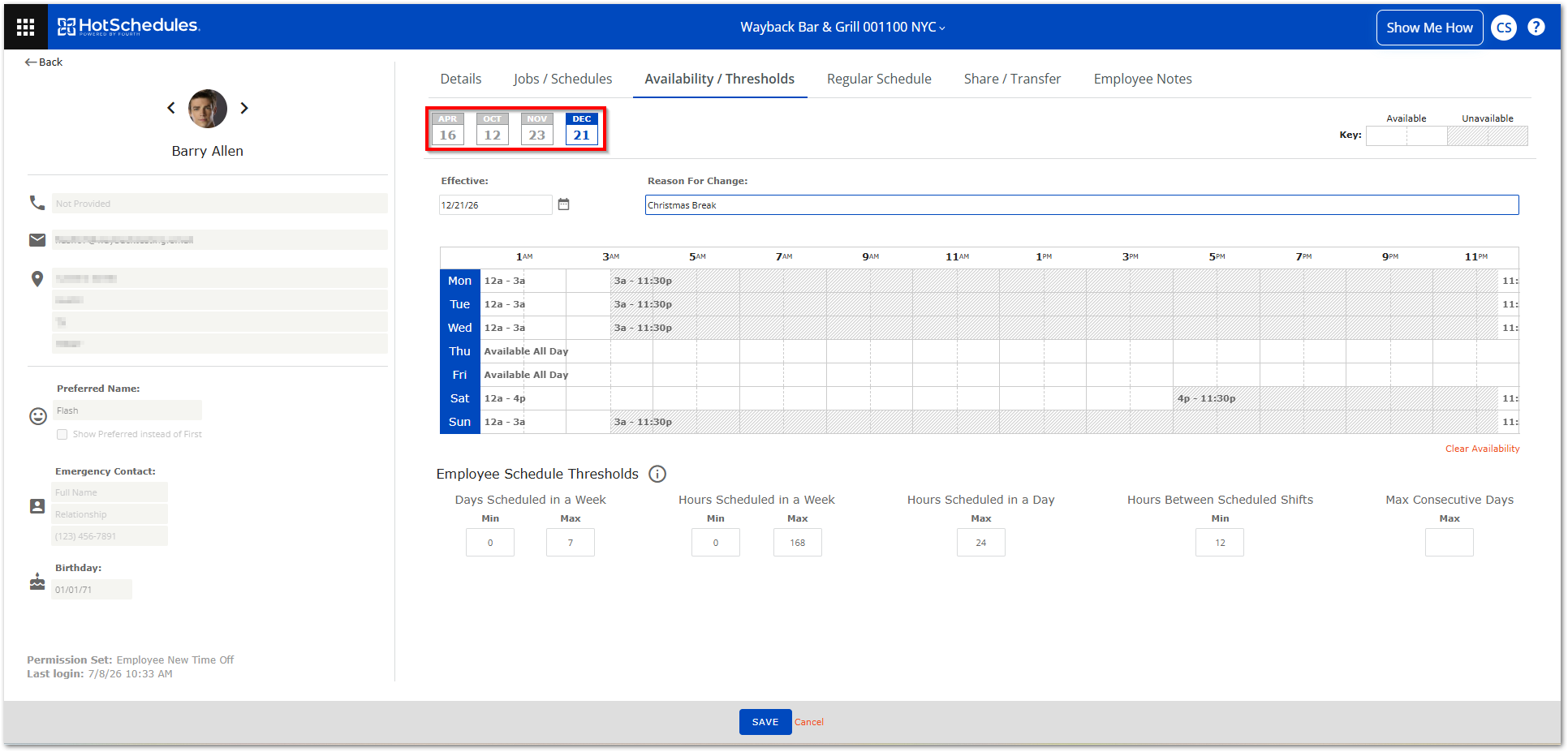This screenshot has height=752, width=1568.
Task: Select the DEC 21 availability date tile
Action: click(x=581, y=129)
